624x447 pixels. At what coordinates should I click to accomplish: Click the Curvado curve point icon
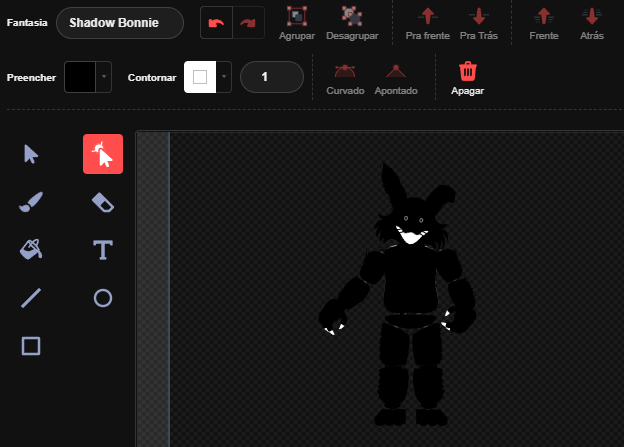point(345,72)
